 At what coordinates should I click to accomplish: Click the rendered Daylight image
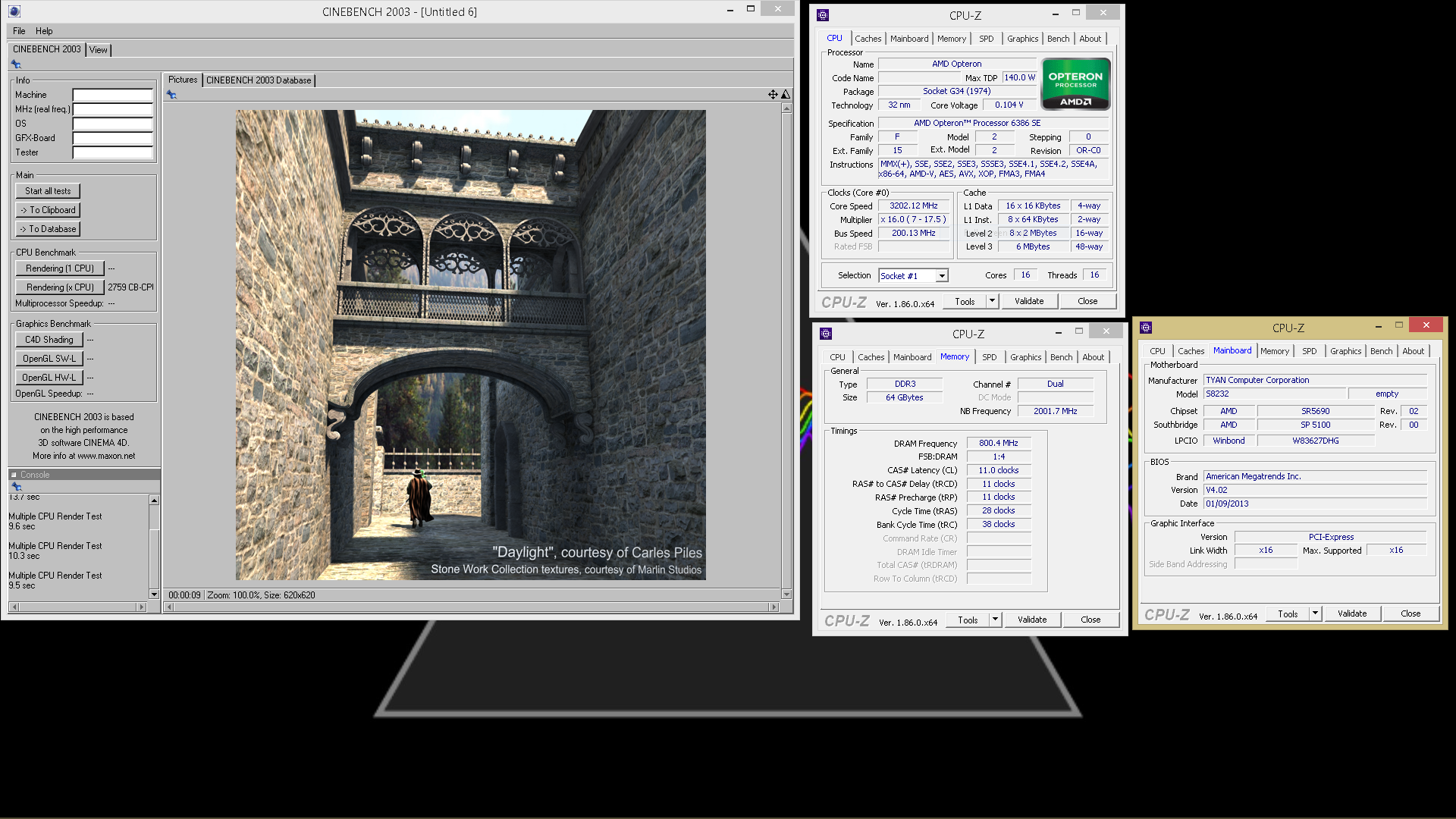coord(470,345)
